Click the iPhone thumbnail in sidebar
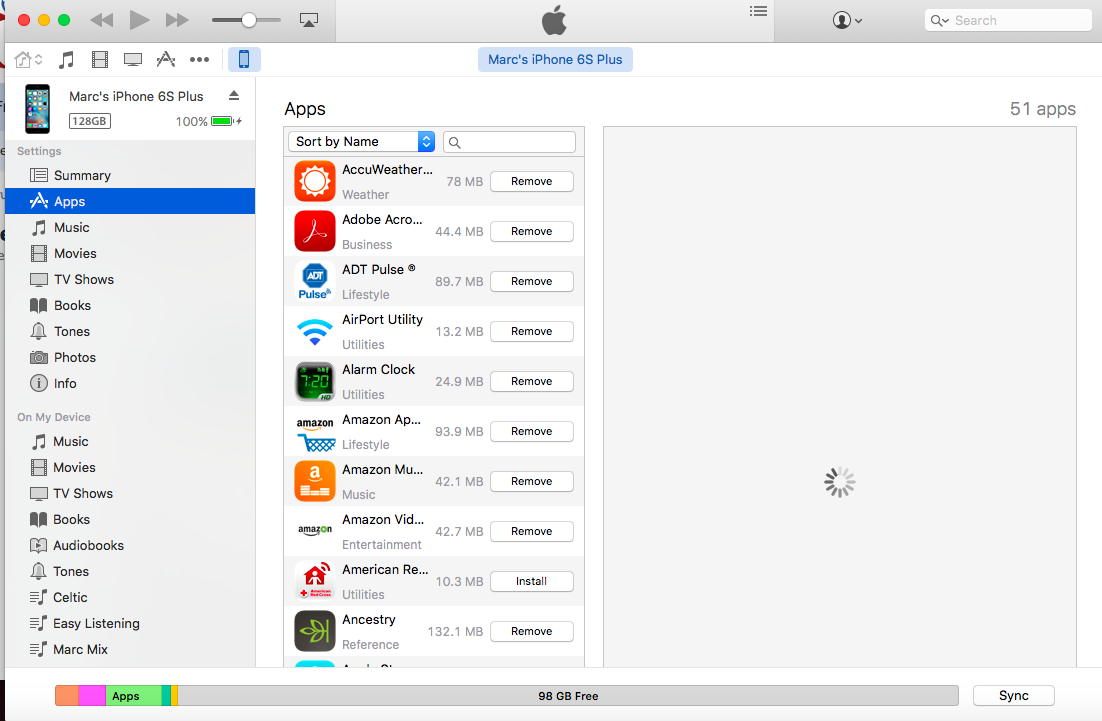This screenshot has height=721, width=1102. tap(38, 109)
